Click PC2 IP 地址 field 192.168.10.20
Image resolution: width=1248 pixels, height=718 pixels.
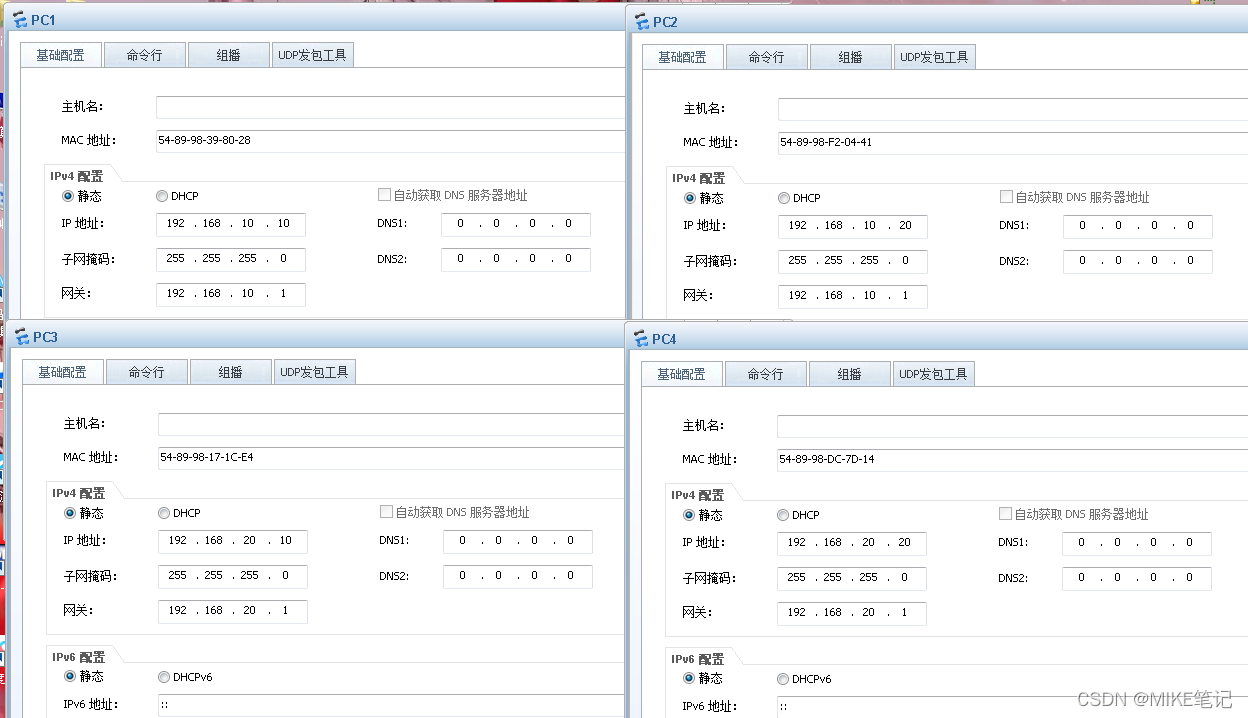tap(853, 226)
